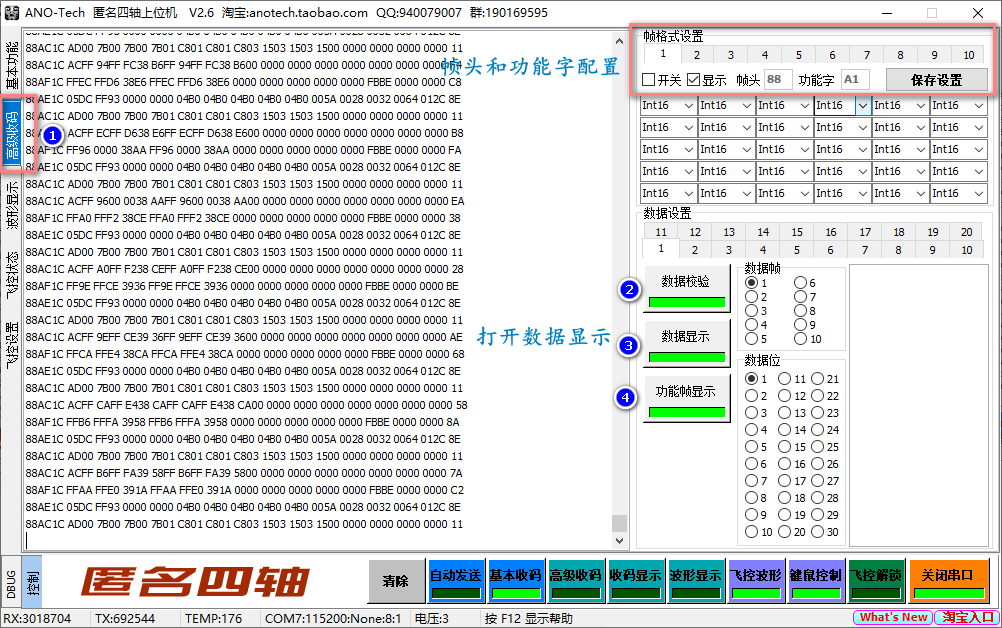Click the TX:692544 status text

pos(125,618)
